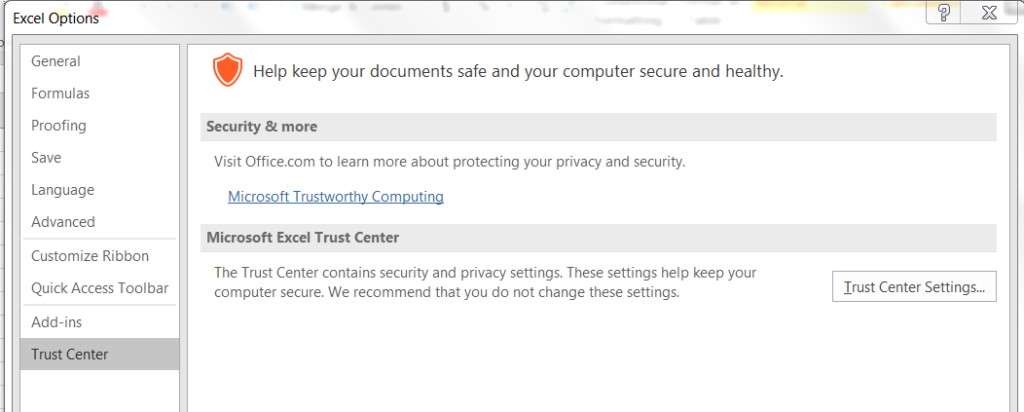The height and width of the screenshot is (412, 1024).
Task: Click the Visit Office.com description text
Action: point(450,161)
